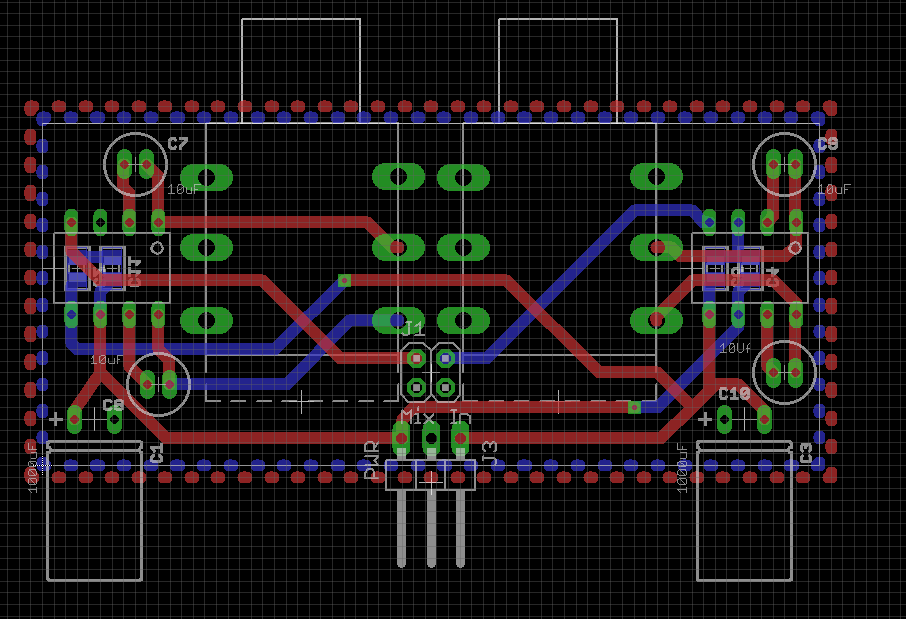The image size is (906, 619).
Task: Select the Mix silkscreen text
Action: (x=417, y=416)
